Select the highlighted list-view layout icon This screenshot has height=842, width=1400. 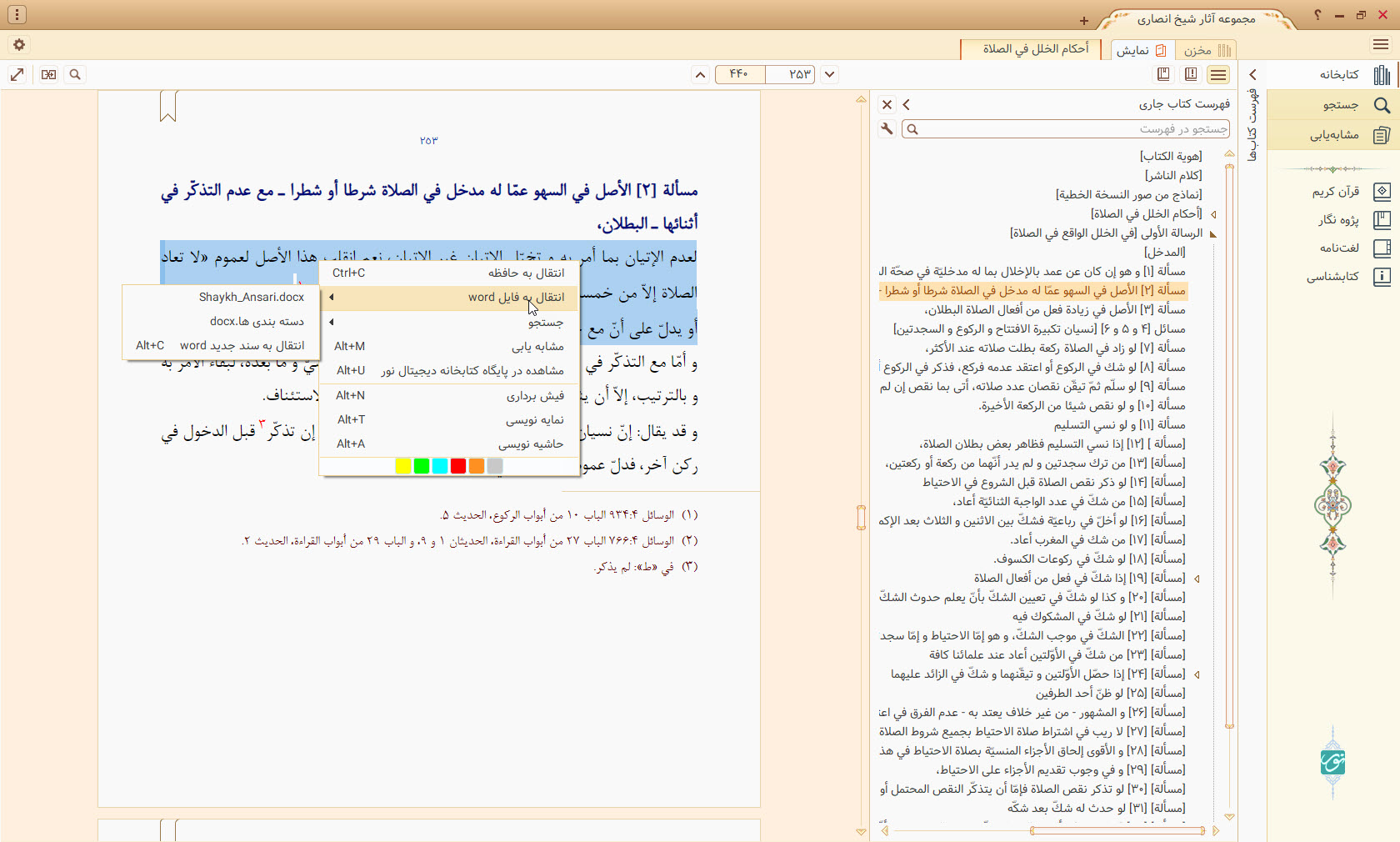coord(1218,74)
